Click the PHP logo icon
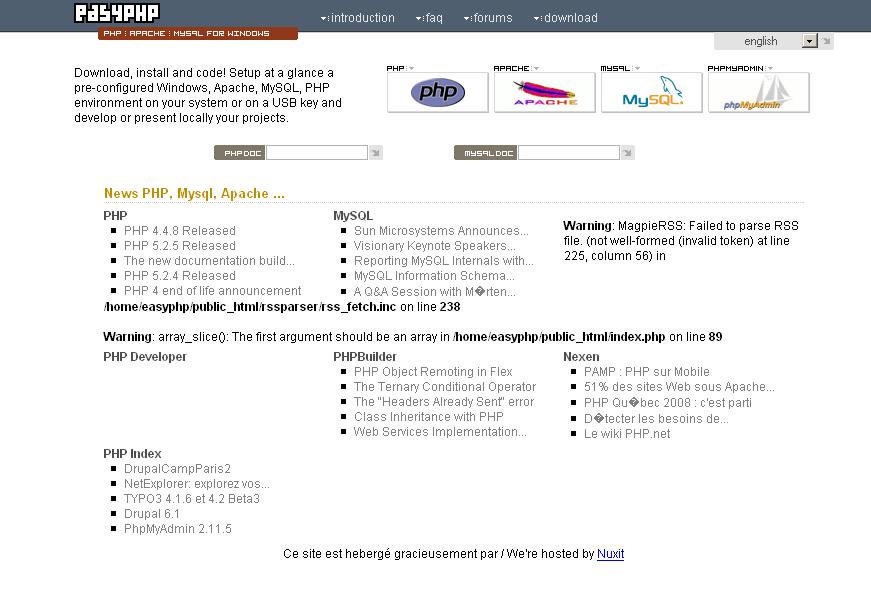 (x=437, y=92)
